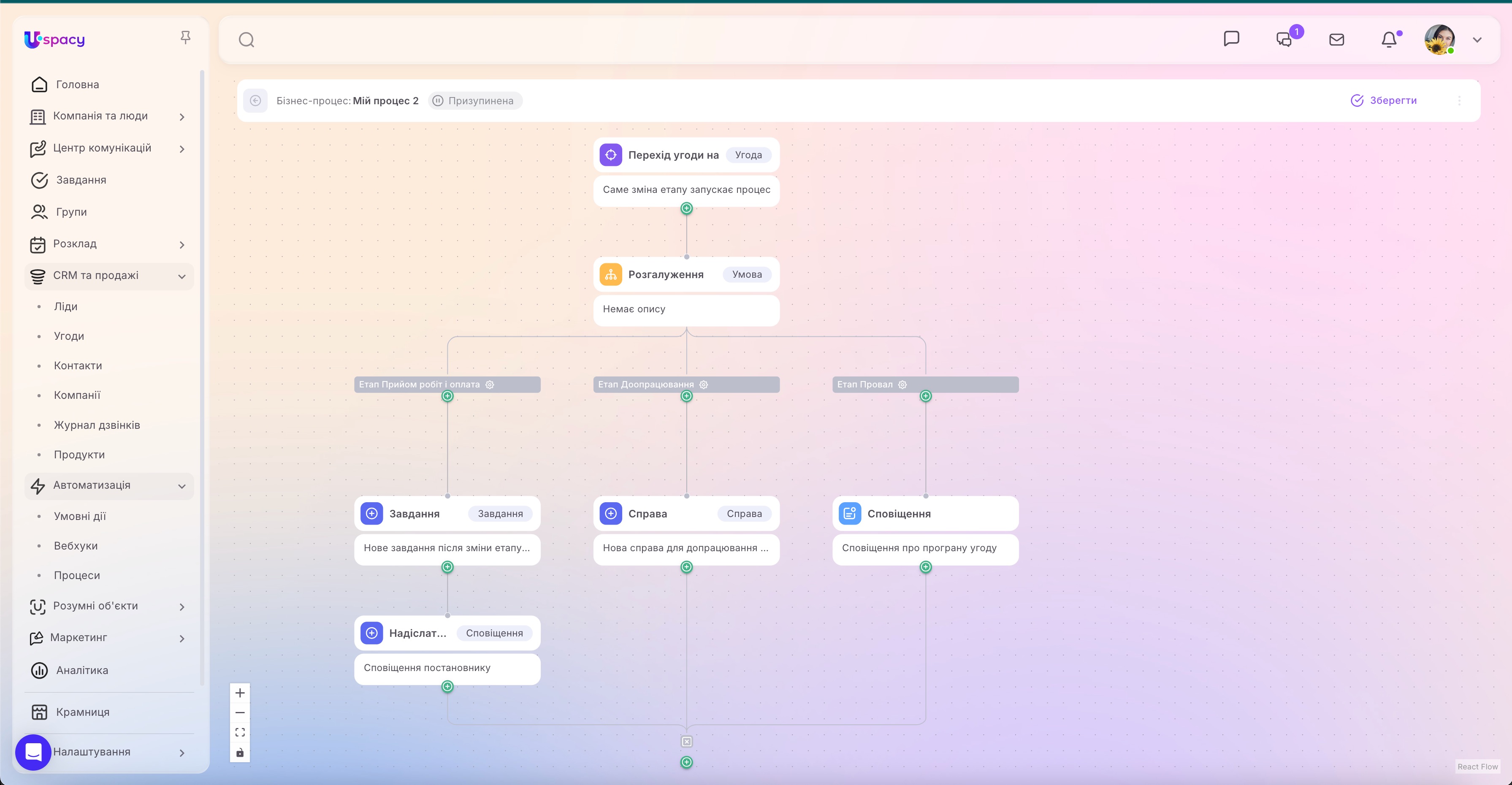Screen dimensions: 1512x785
Task: Open chat messages with badge
Action: coord(1284,40)
